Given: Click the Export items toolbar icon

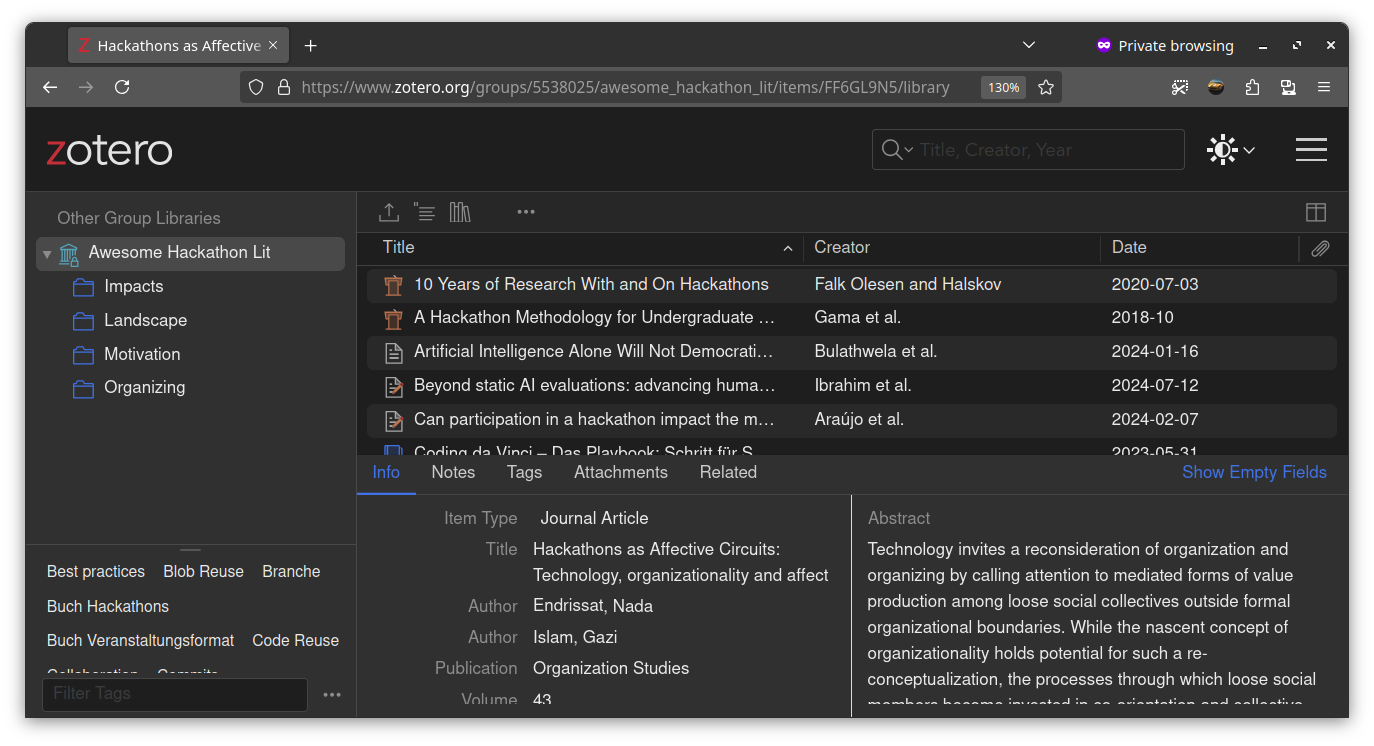Looking at the screenshot, I should (389, 212).
